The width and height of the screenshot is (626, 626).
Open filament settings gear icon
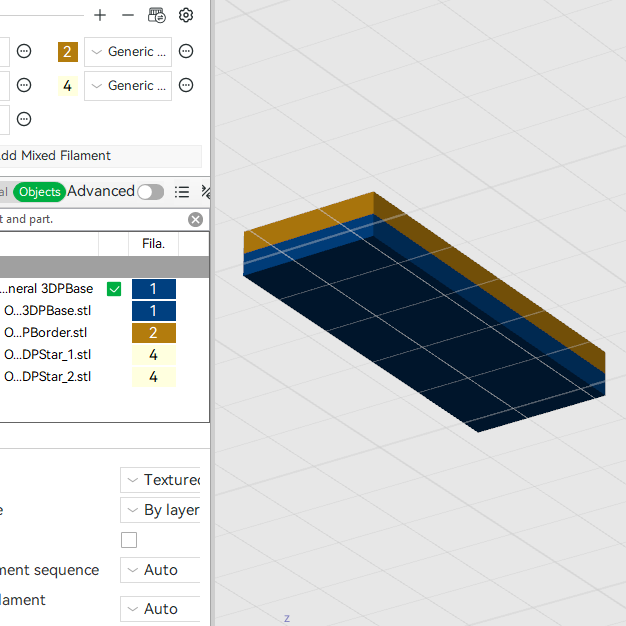186,16
